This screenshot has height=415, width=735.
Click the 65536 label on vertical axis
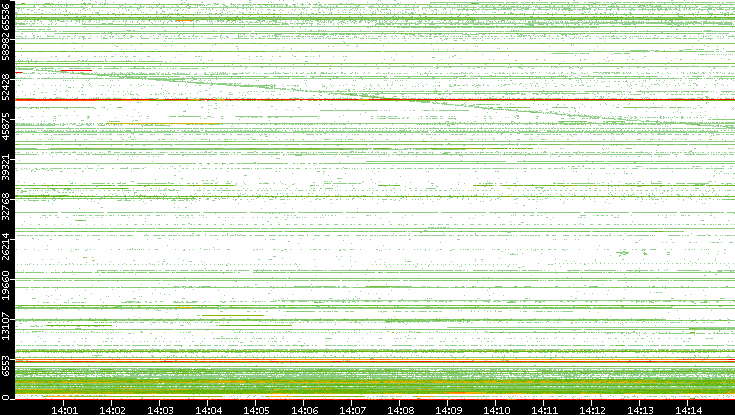click(7, 18)
